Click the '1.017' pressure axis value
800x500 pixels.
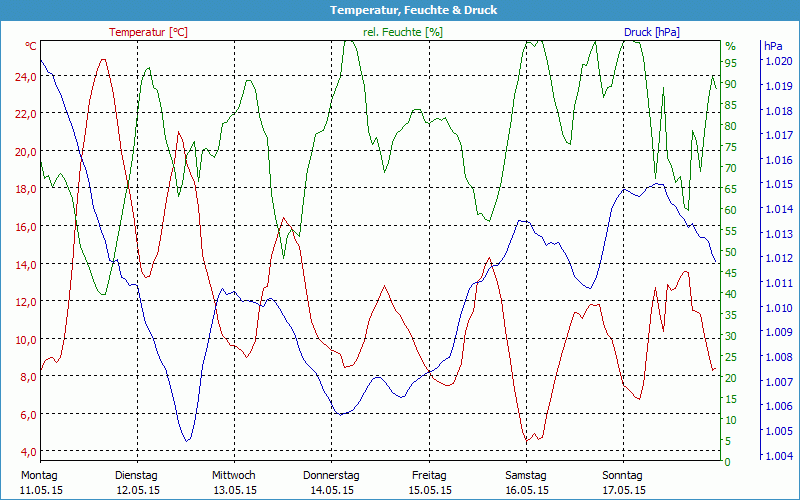(x=777, y=135)
